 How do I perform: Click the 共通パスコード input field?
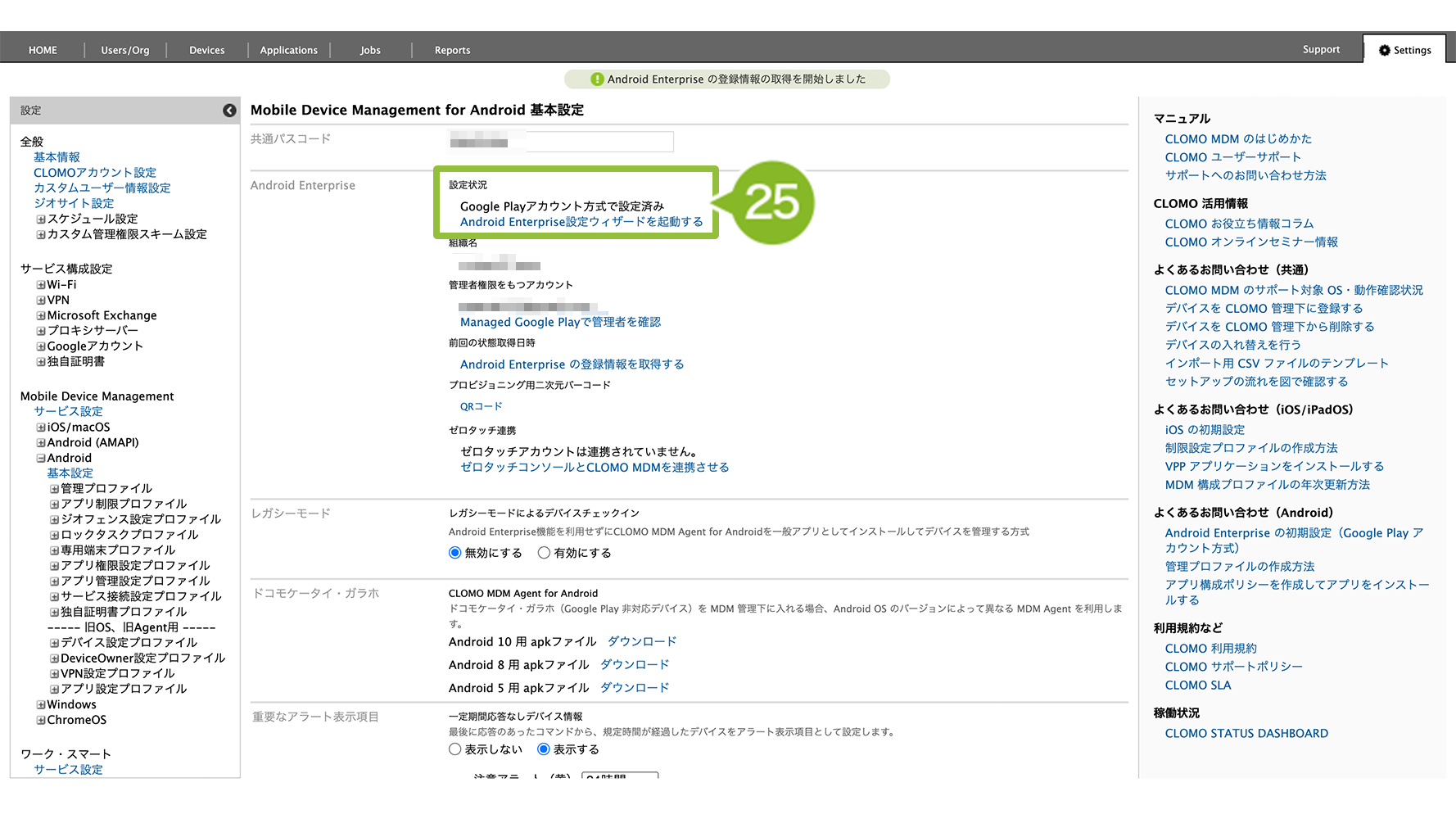point(561,142)
